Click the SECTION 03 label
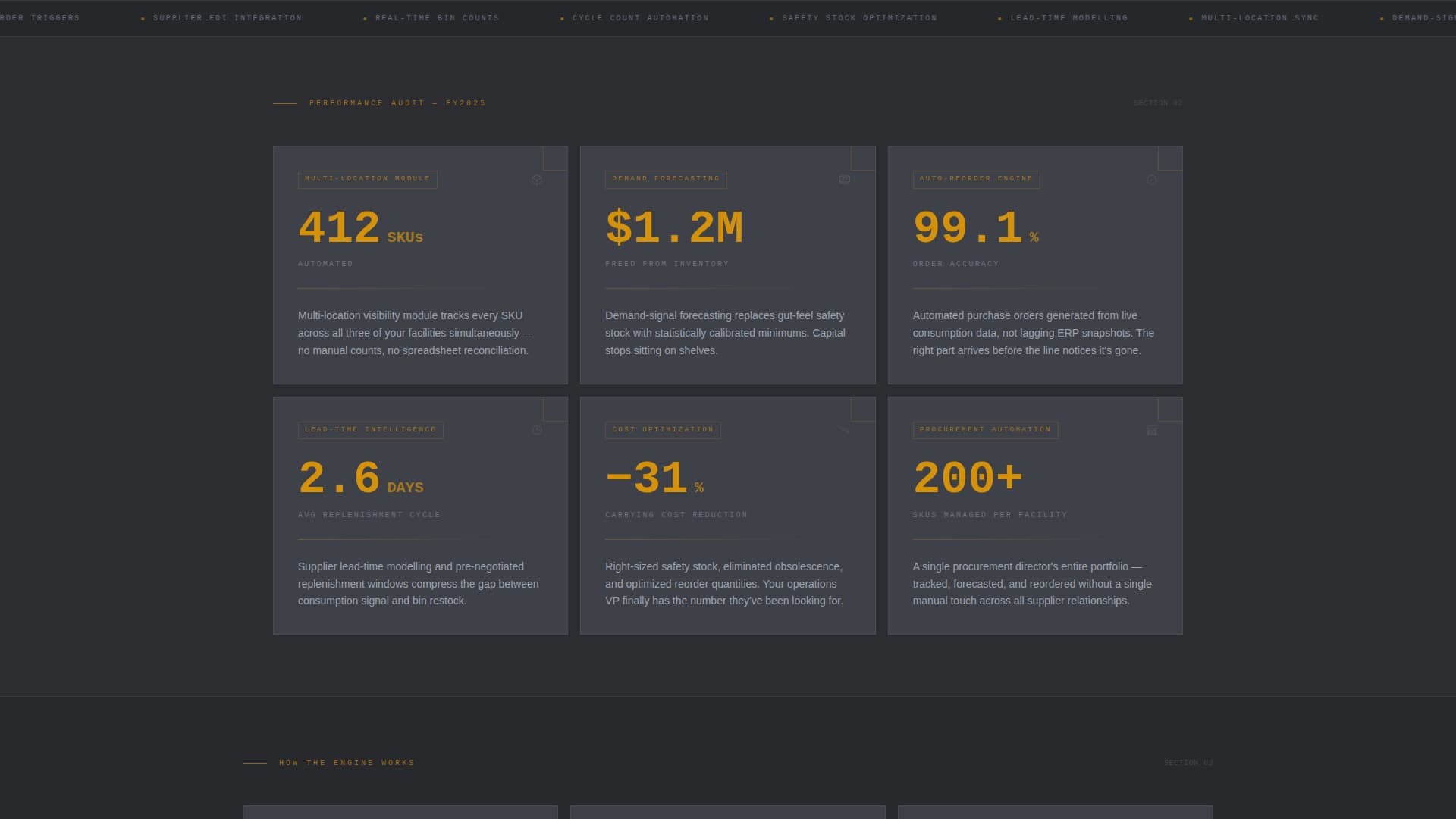Screen dimensions: 1456x819 point(1188,763)
